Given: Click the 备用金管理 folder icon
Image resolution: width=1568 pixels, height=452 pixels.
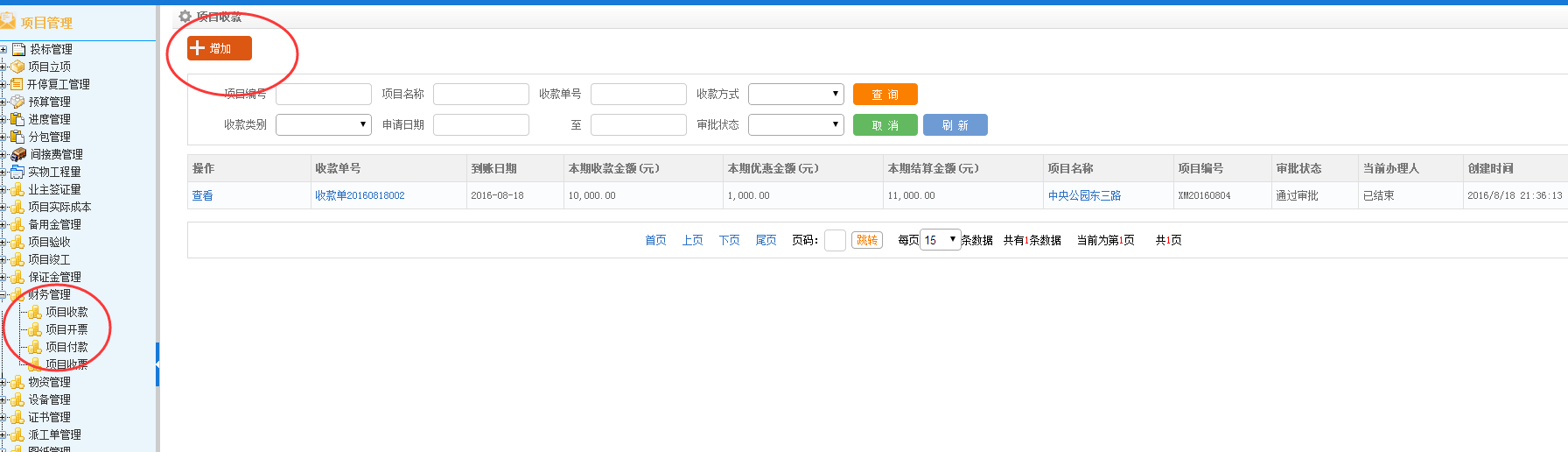Looking at the screenshot, I should 17,224.
